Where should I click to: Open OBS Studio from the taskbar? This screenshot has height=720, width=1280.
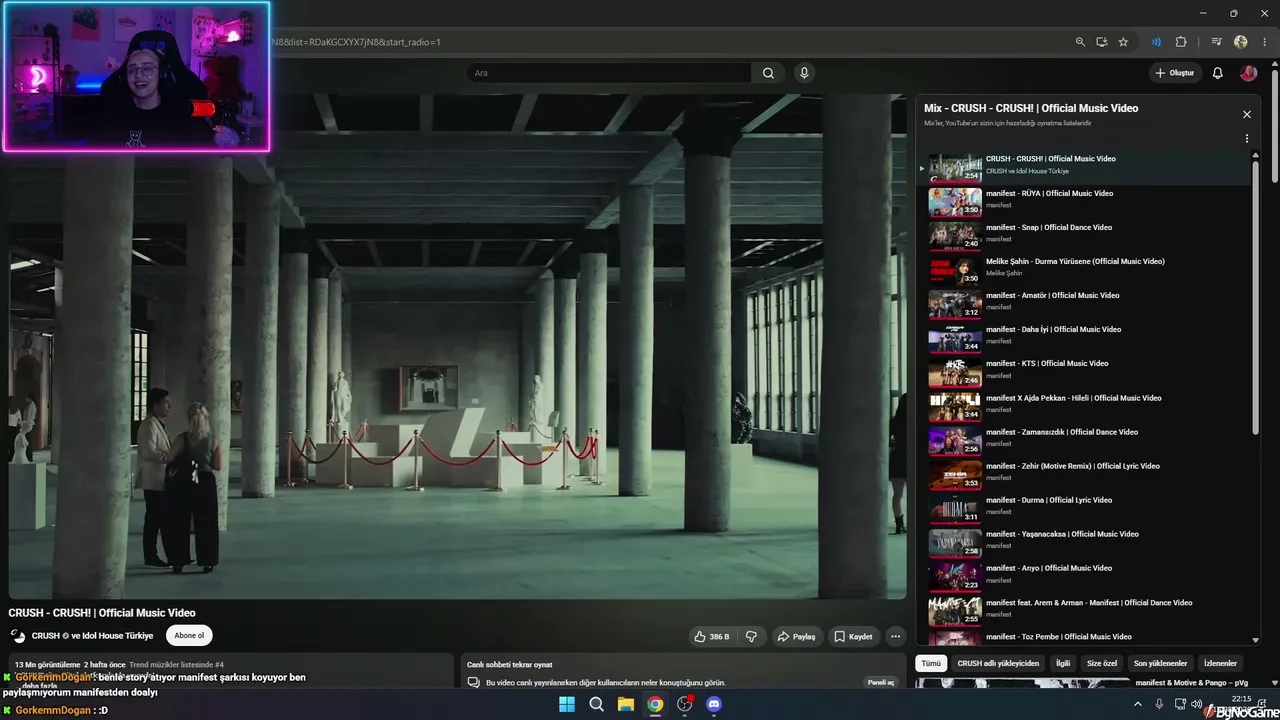coord(685,704)
